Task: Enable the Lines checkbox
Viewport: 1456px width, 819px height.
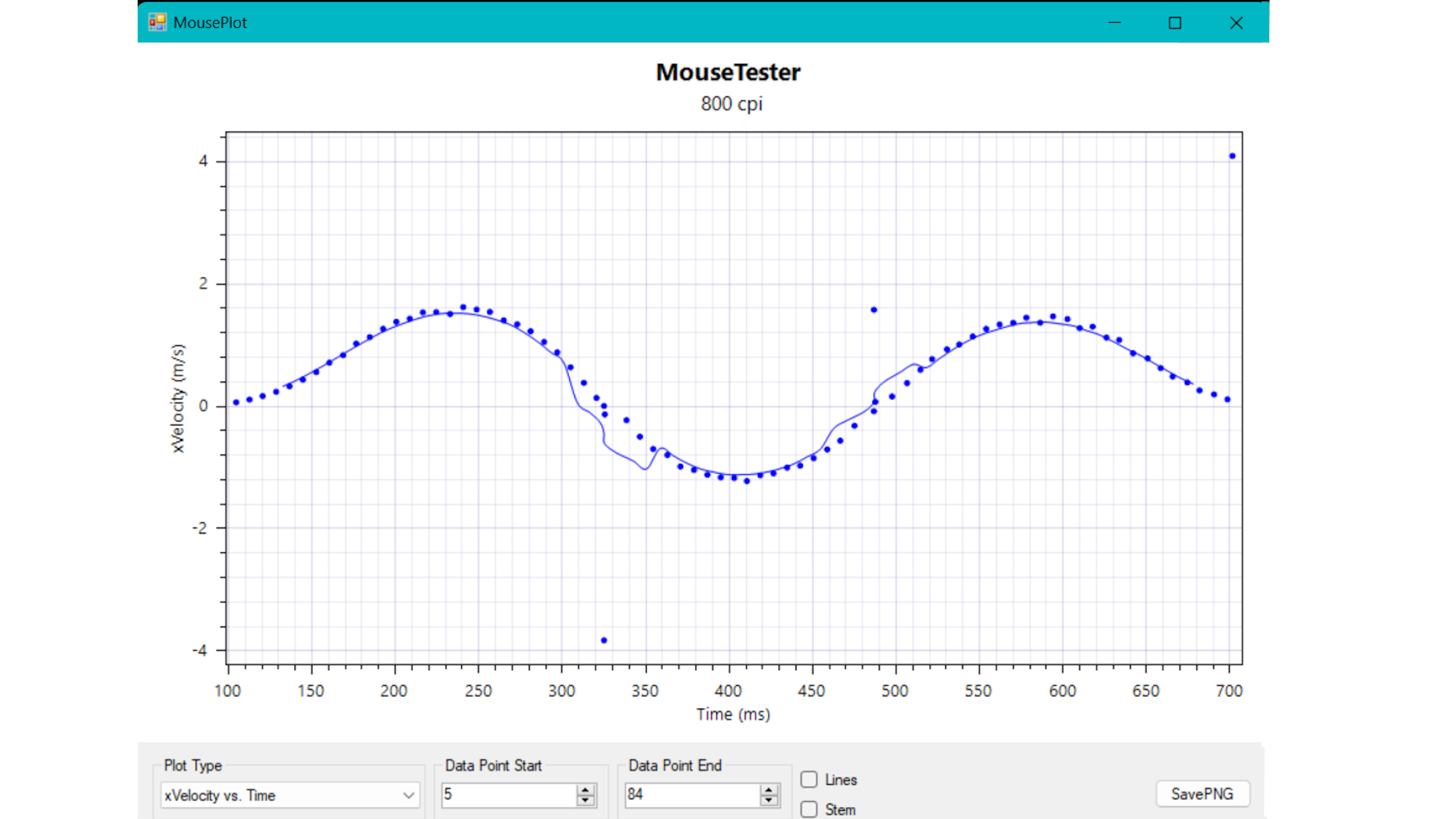Action: 810,779
